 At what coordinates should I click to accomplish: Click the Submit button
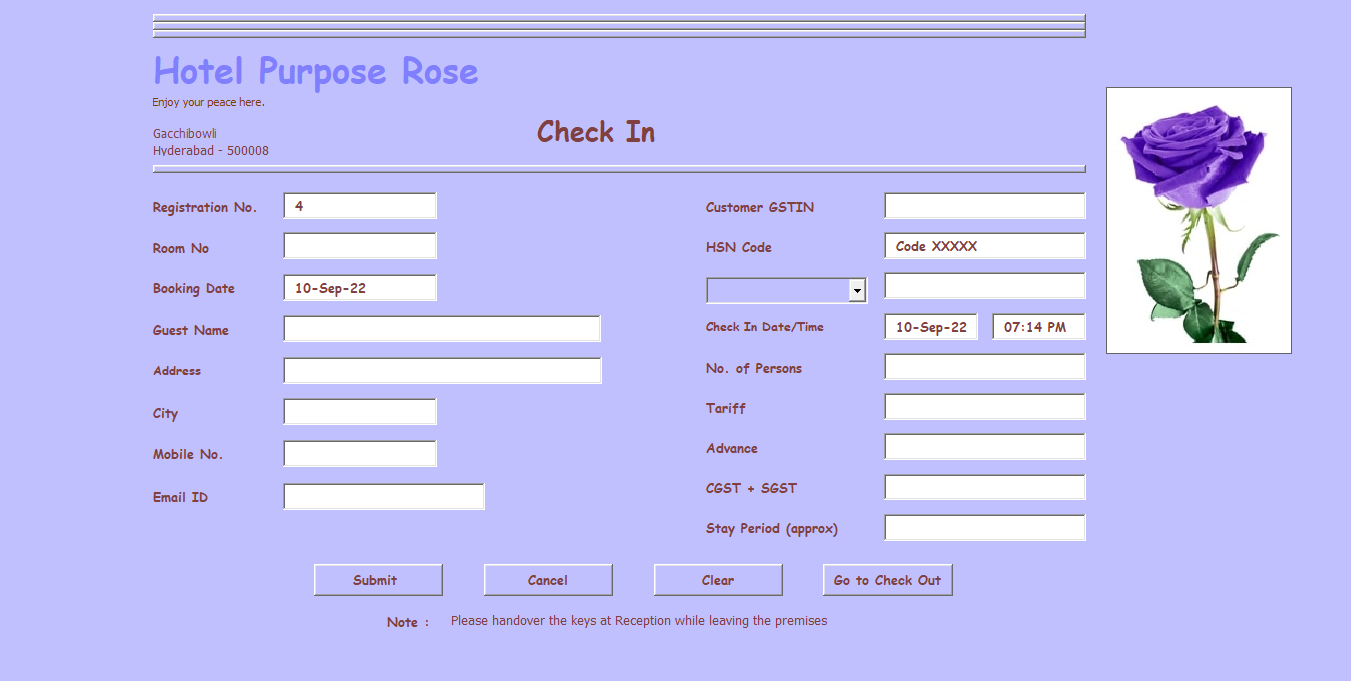tap(378, 580)
